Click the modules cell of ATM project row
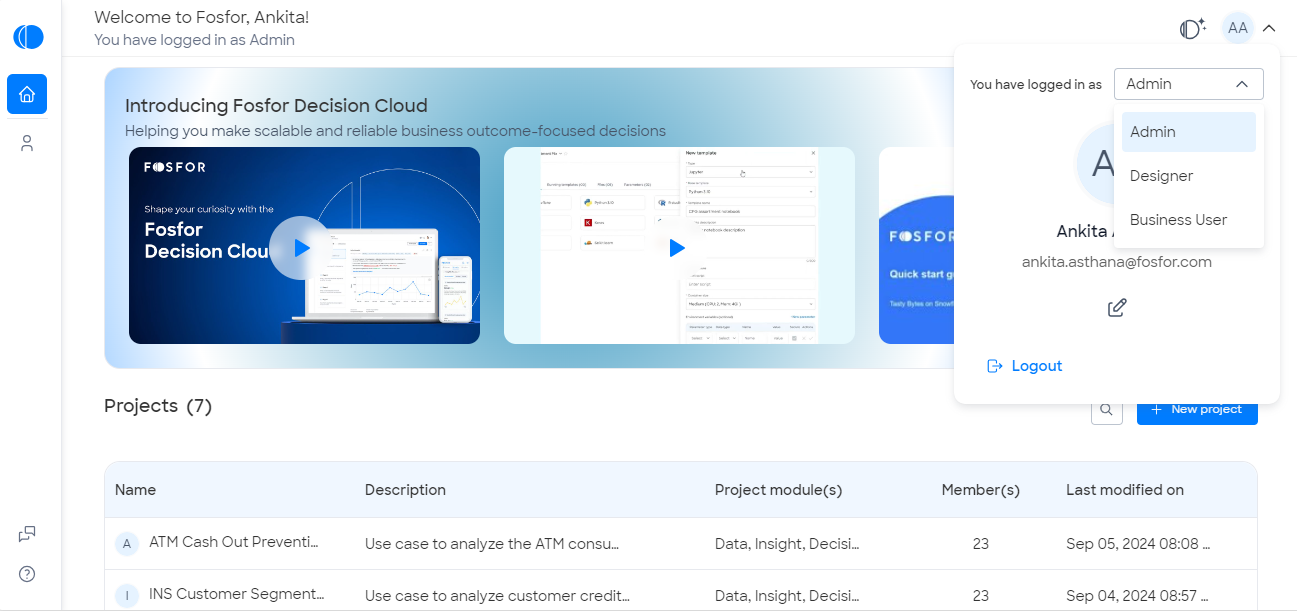 point(787,544)
